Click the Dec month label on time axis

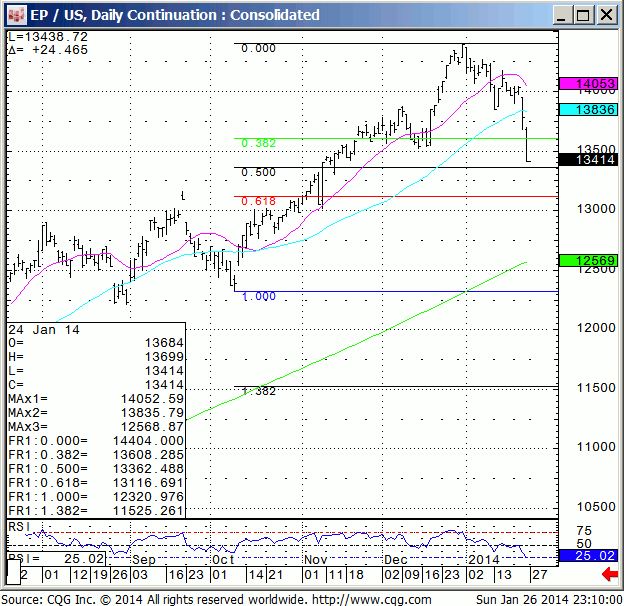396,560
